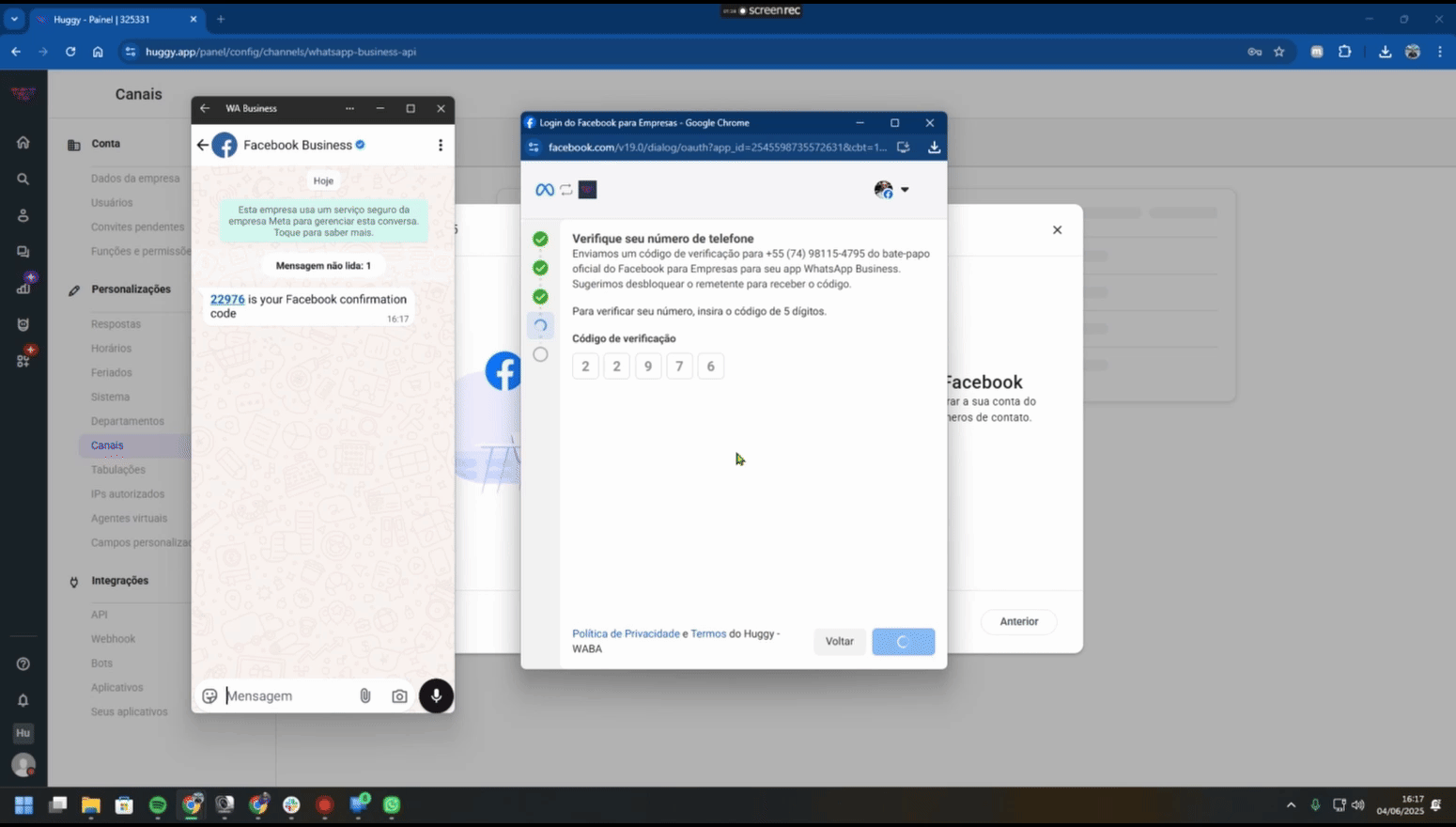Viewport: 1456px width, 827px height.
Task: Open Chrome three-dot menu
Action: click(1439, 52)
